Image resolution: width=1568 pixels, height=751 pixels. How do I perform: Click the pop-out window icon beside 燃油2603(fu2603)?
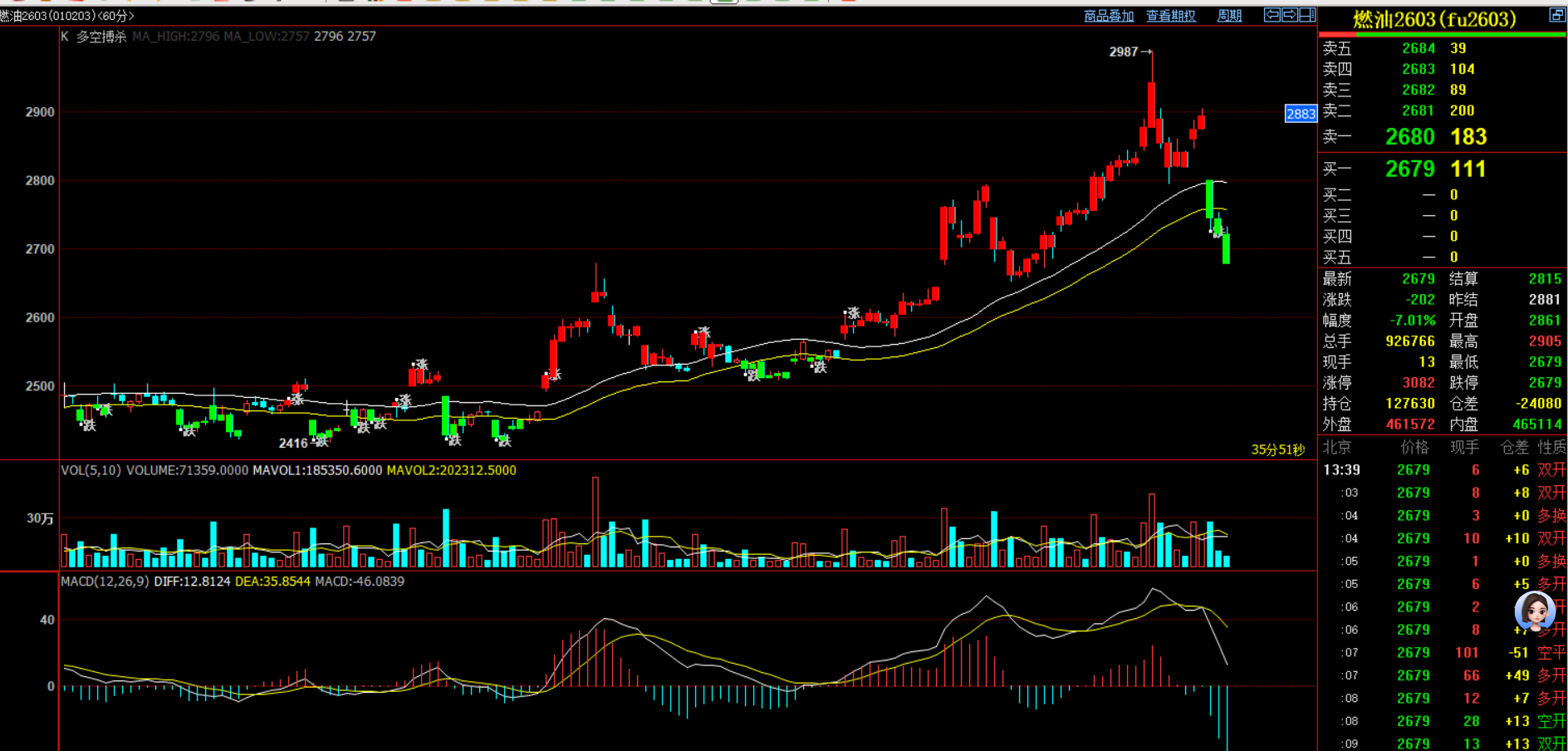[1557, 15]
